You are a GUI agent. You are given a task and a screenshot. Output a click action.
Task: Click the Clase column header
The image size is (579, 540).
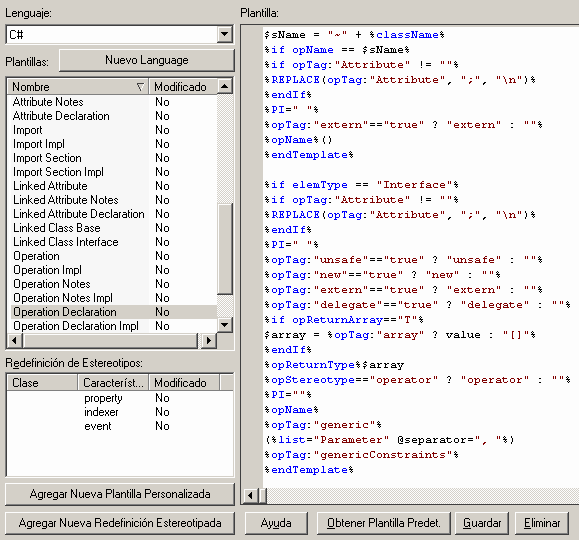pyautogui.click(x=42, y=383)
